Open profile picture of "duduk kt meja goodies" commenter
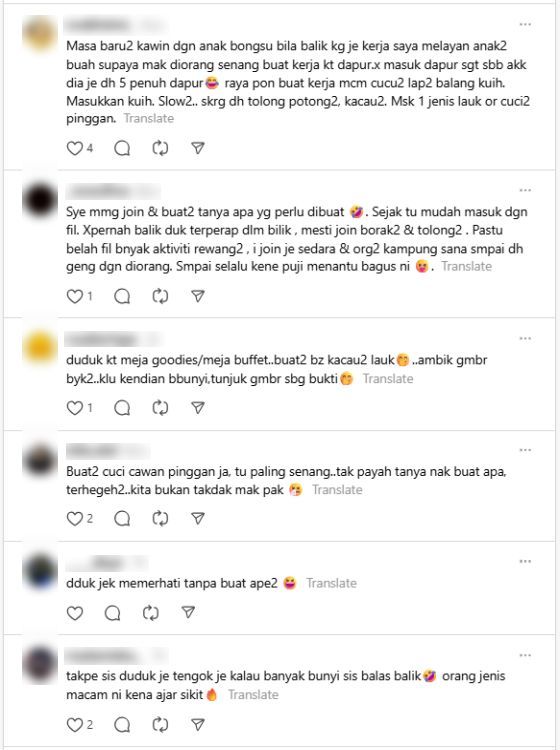Screen dimensions: 560x750 40,348
